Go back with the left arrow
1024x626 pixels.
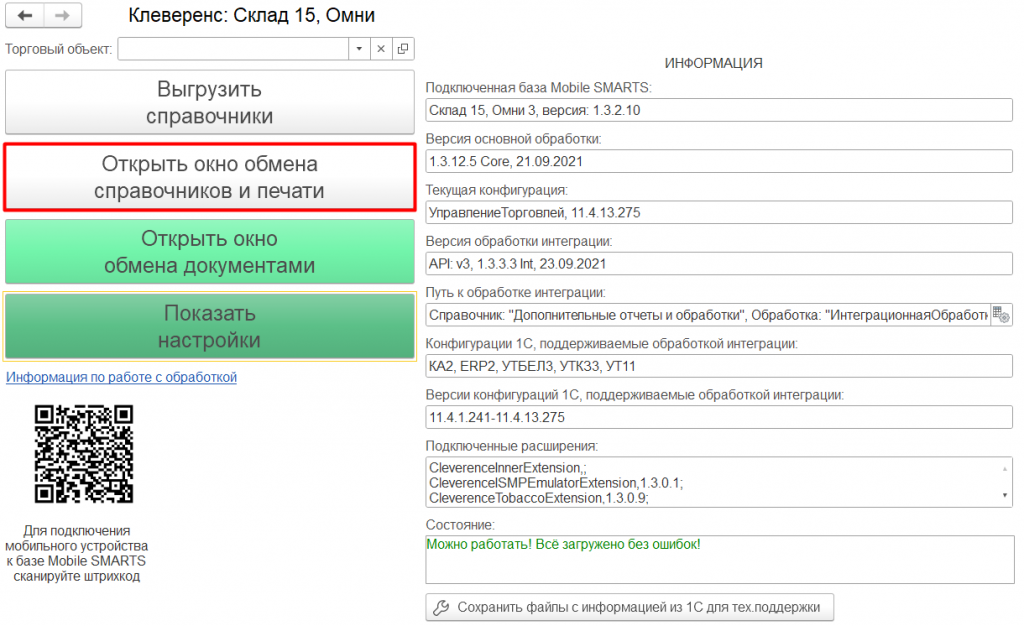click(x=25, y=15)
